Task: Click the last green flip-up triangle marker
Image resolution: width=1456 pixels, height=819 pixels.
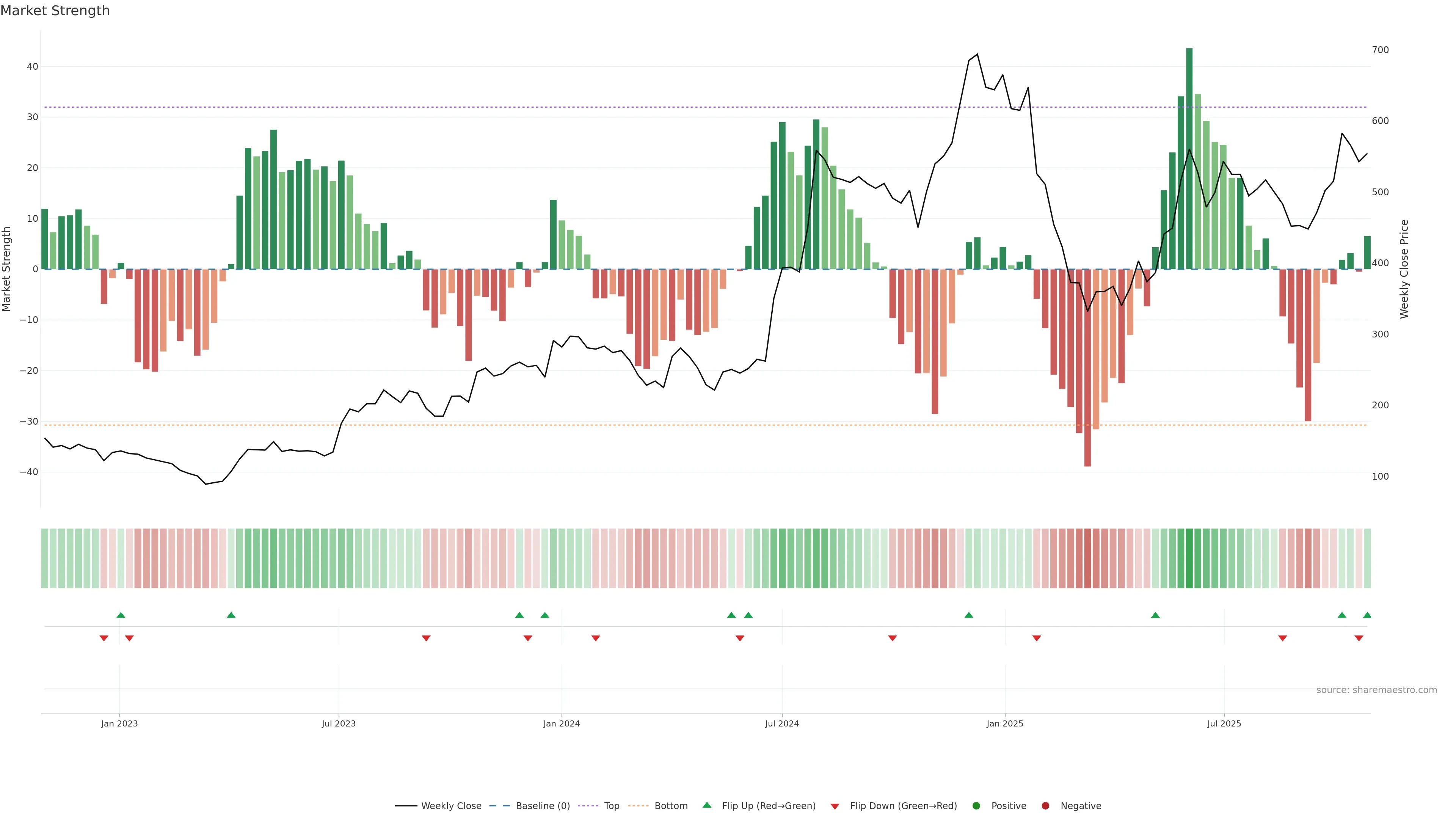Action: [1367, 615]
